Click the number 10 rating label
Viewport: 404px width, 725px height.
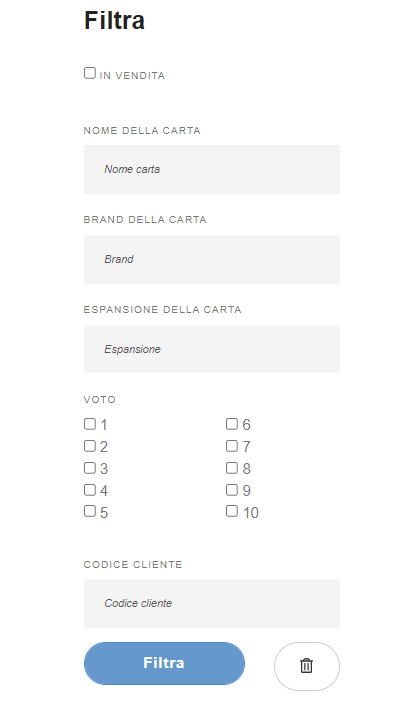click(251, 513)
